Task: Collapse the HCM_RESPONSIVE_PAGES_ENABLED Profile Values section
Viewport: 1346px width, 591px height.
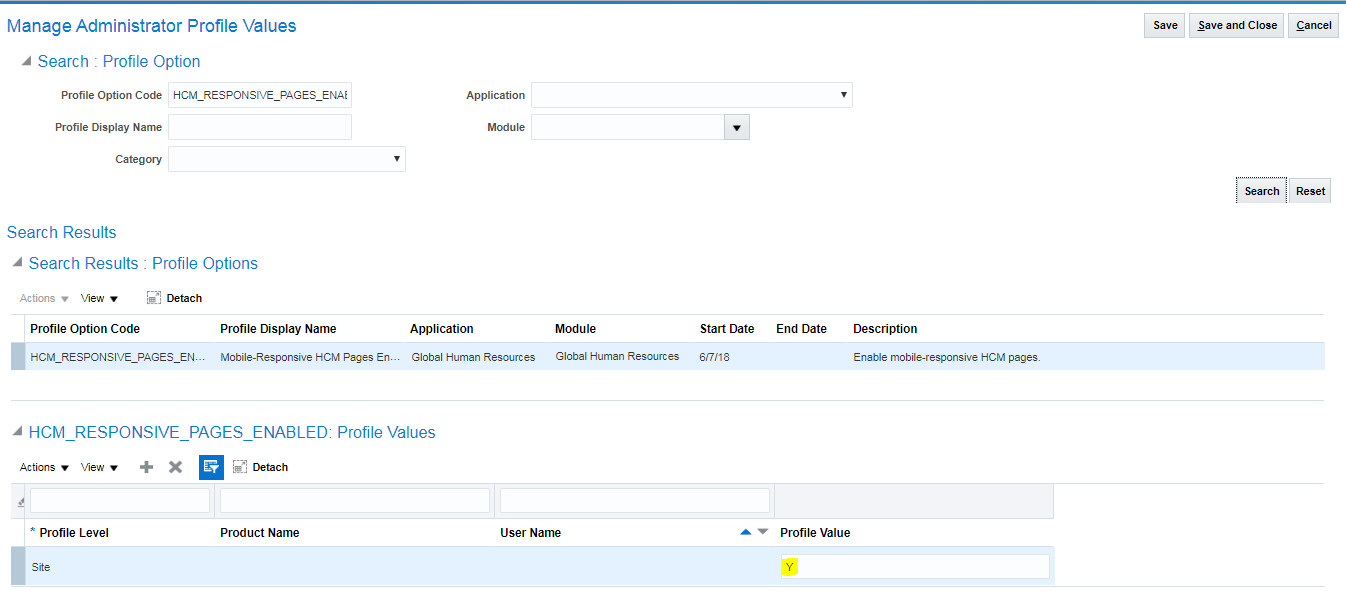Action: (x=16, y=431)
